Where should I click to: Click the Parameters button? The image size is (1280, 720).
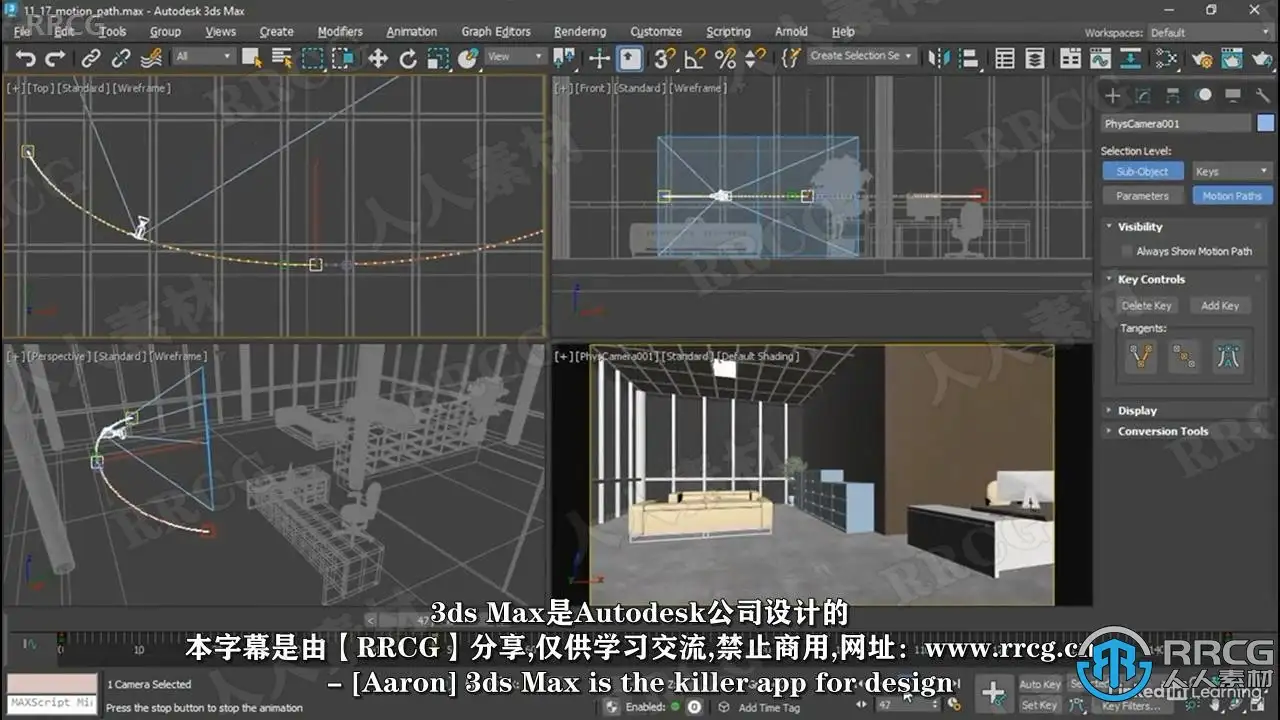tap(1142, 196)
